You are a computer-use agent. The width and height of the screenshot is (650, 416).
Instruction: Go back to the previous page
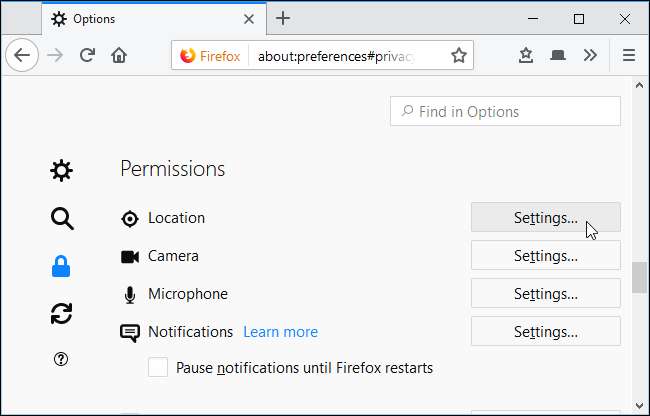pyautogui.click(x=22, y=56)
